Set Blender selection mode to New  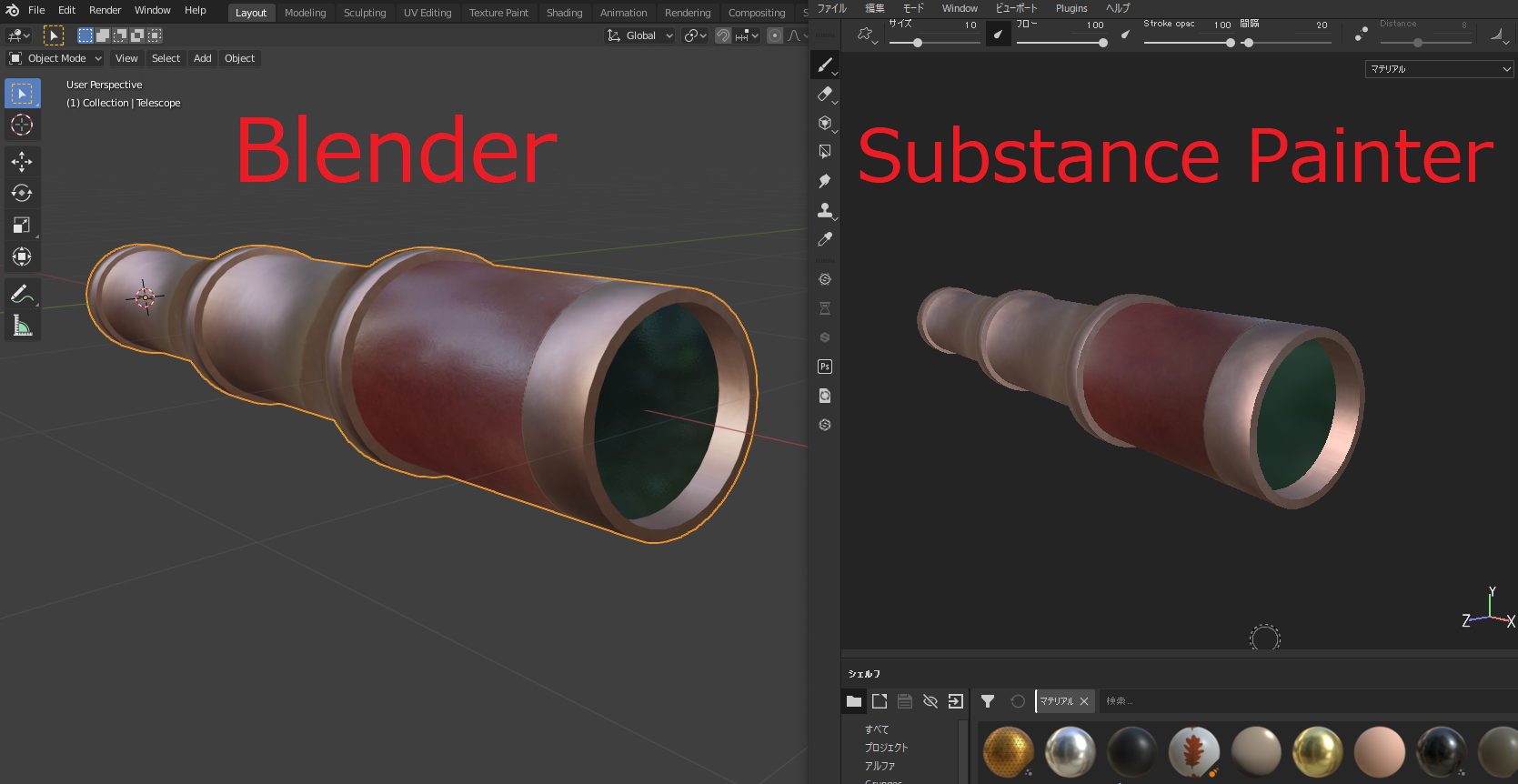(85, 35)
